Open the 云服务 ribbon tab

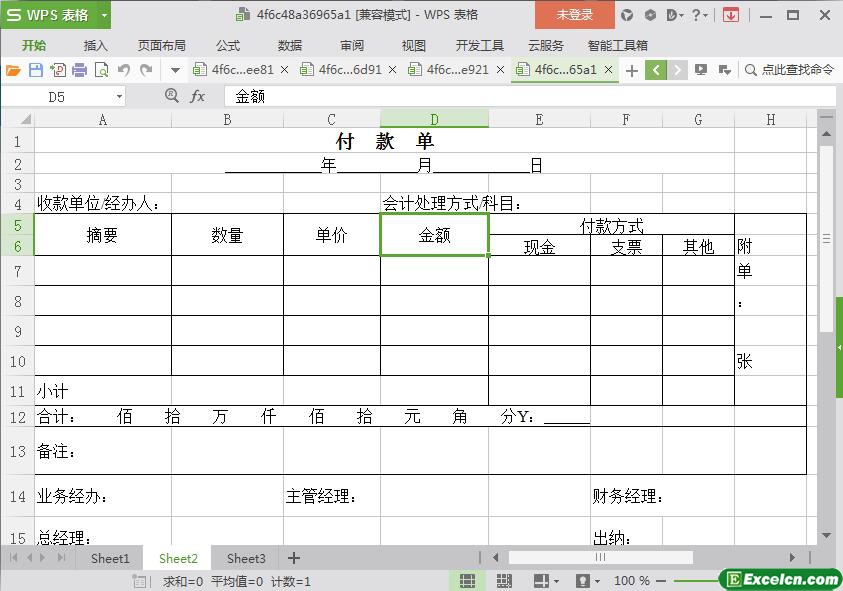tap(546, 46)
